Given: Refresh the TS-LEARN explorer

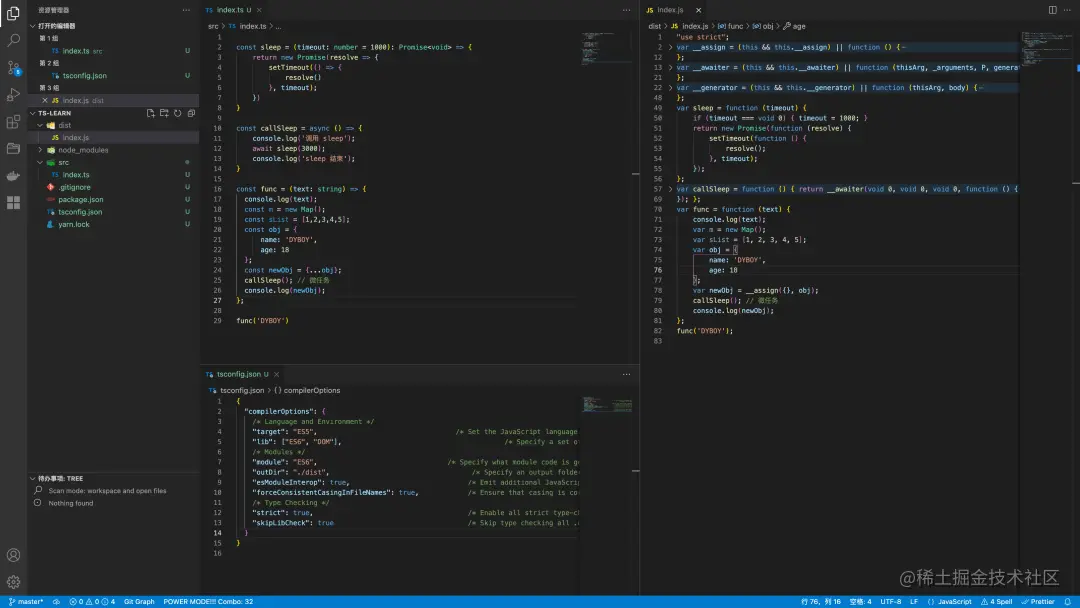Looking at the screenshot, I should (178, 113).
